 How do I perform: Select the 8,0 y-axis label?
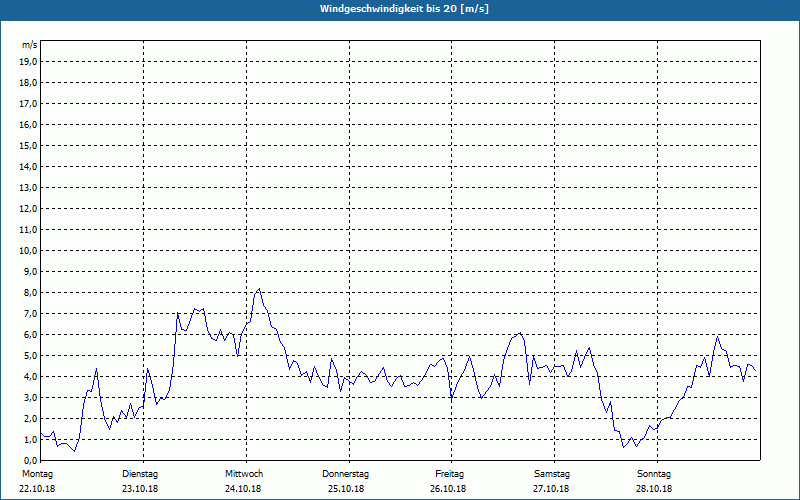[x=31, y=292]
